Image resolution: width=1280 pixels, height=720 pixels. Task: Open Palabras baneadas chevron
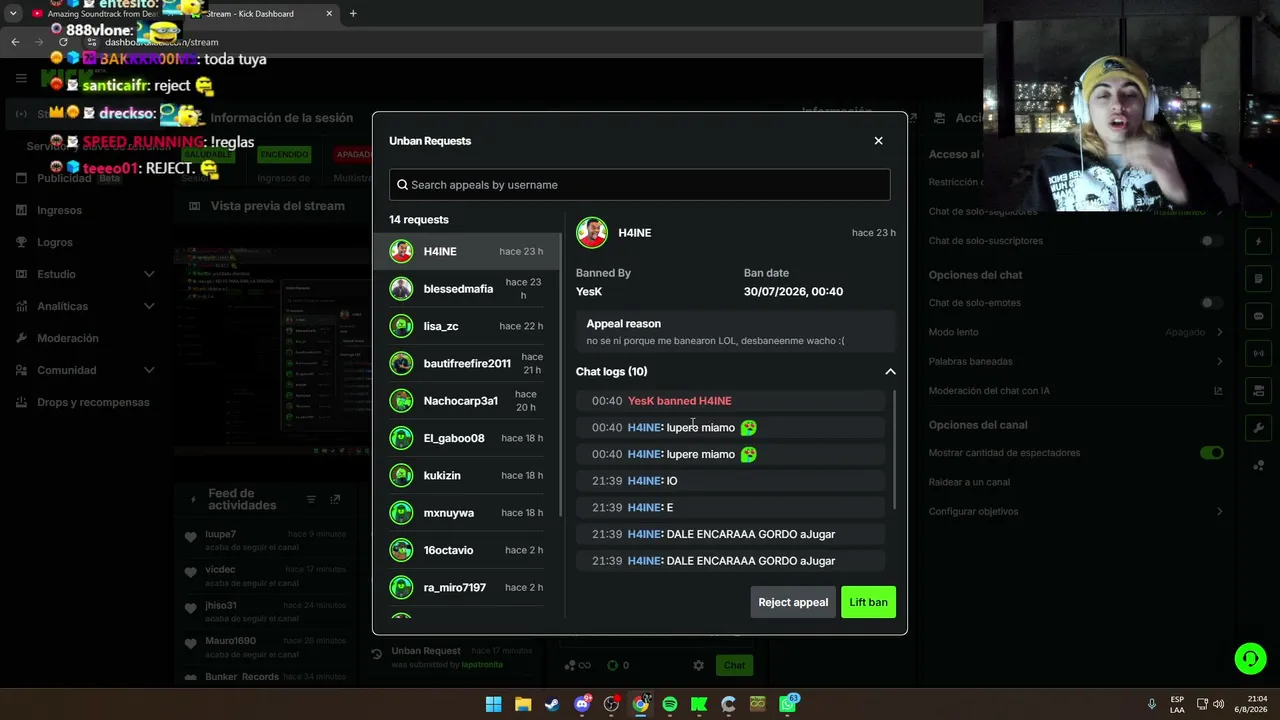(1219, 361)
